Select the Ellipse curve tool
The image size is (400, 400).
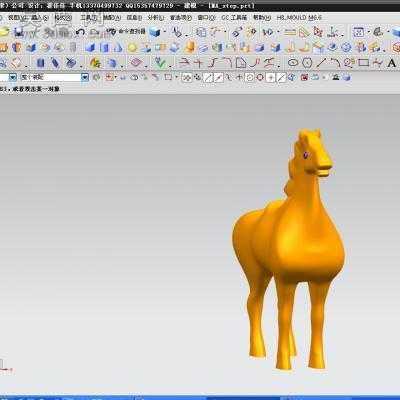(293, 62)
